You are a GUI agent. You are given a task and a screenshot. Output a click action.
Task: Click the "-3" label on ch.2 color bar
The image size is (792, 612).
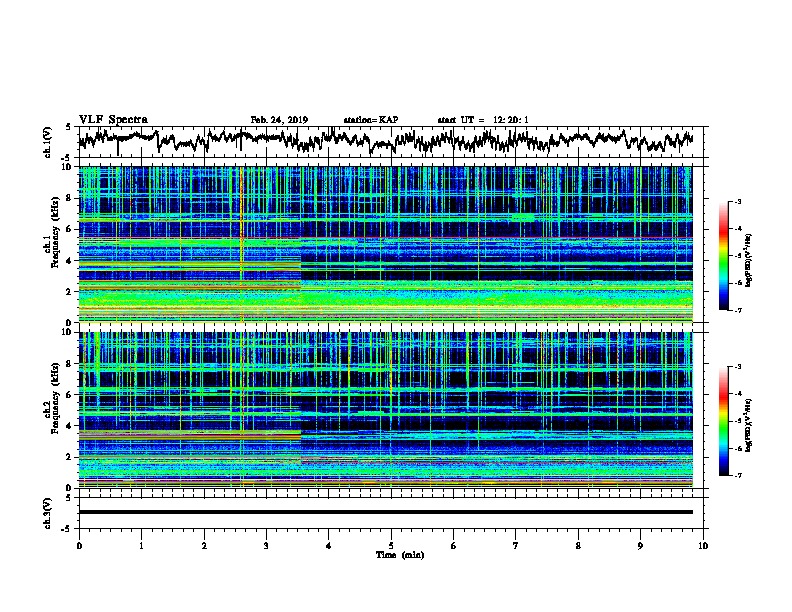(x=737, y=367)
